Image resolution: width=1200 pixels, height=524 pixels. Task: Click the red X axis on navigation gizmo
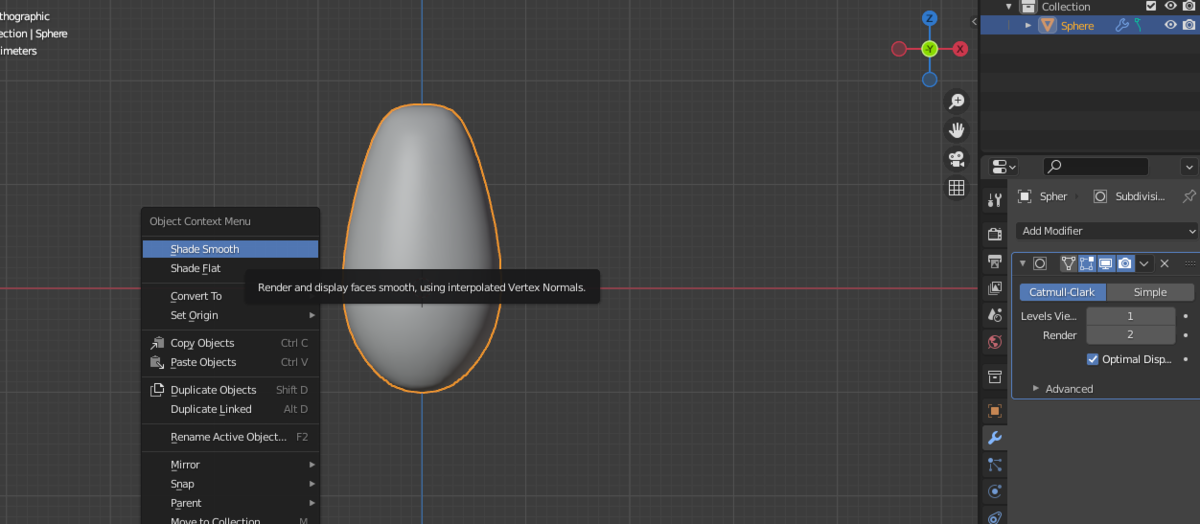[960, 49]
